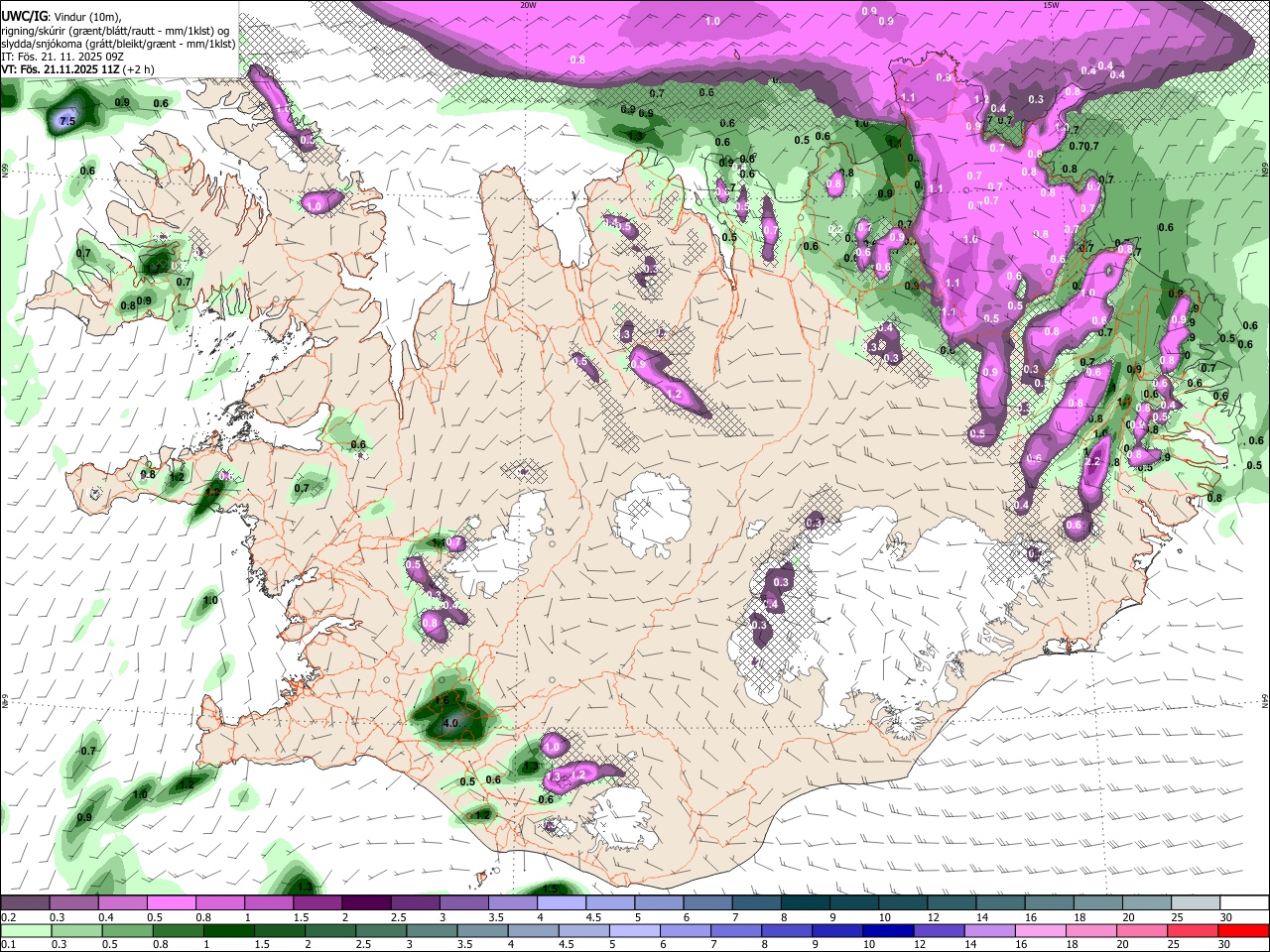Click the 0.2 label on upper scale
The image size is (1270, 952).
point(7,917)
